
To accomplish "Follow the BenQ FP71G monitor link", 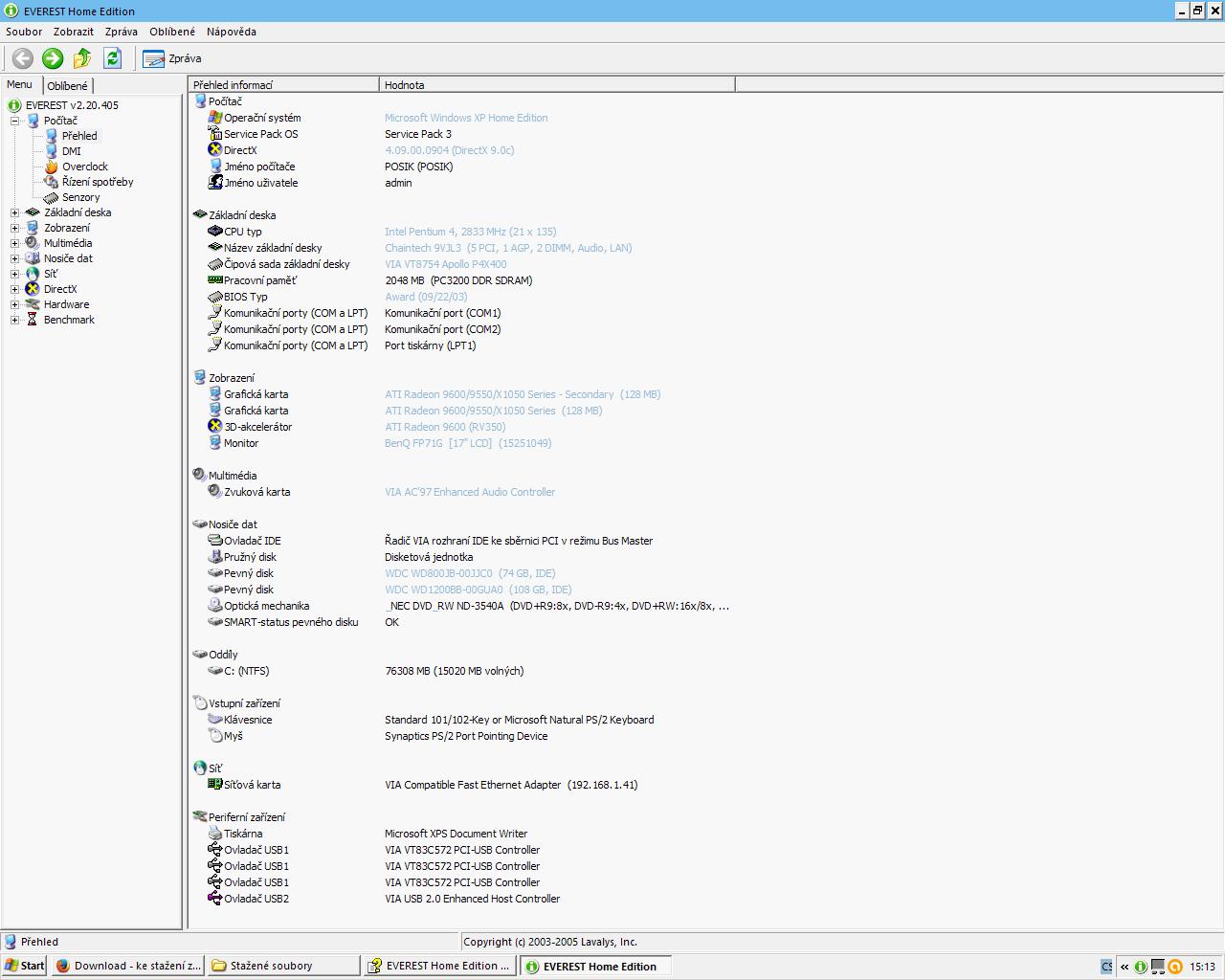I will click(468, 443).
